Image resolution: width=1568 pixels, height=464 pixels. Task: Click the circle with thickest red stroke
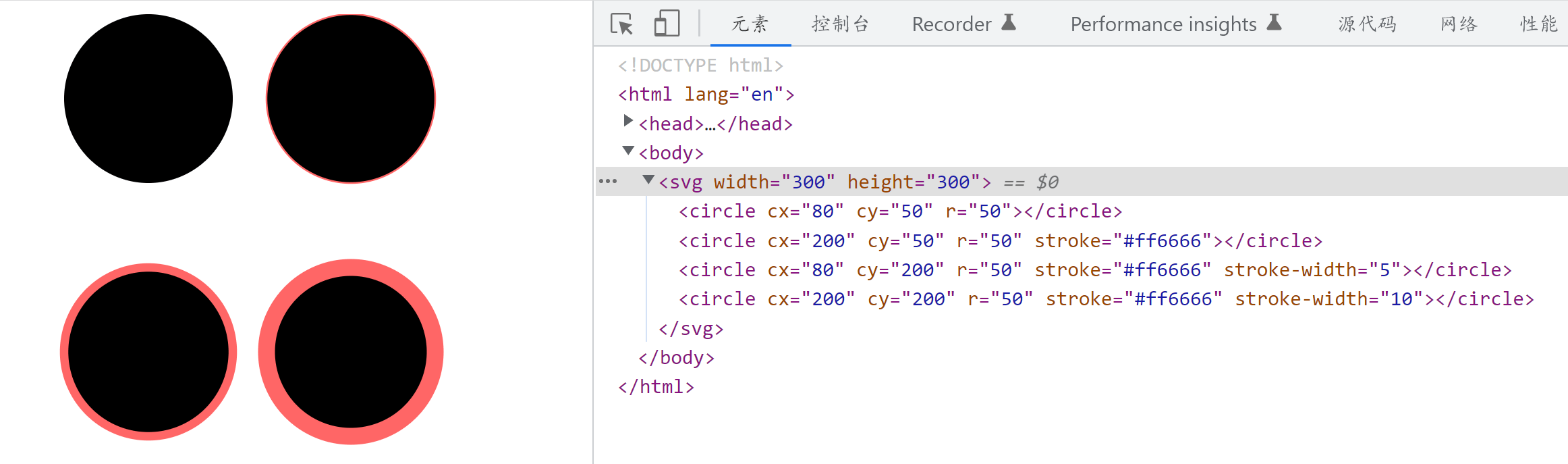pos(351,352)
